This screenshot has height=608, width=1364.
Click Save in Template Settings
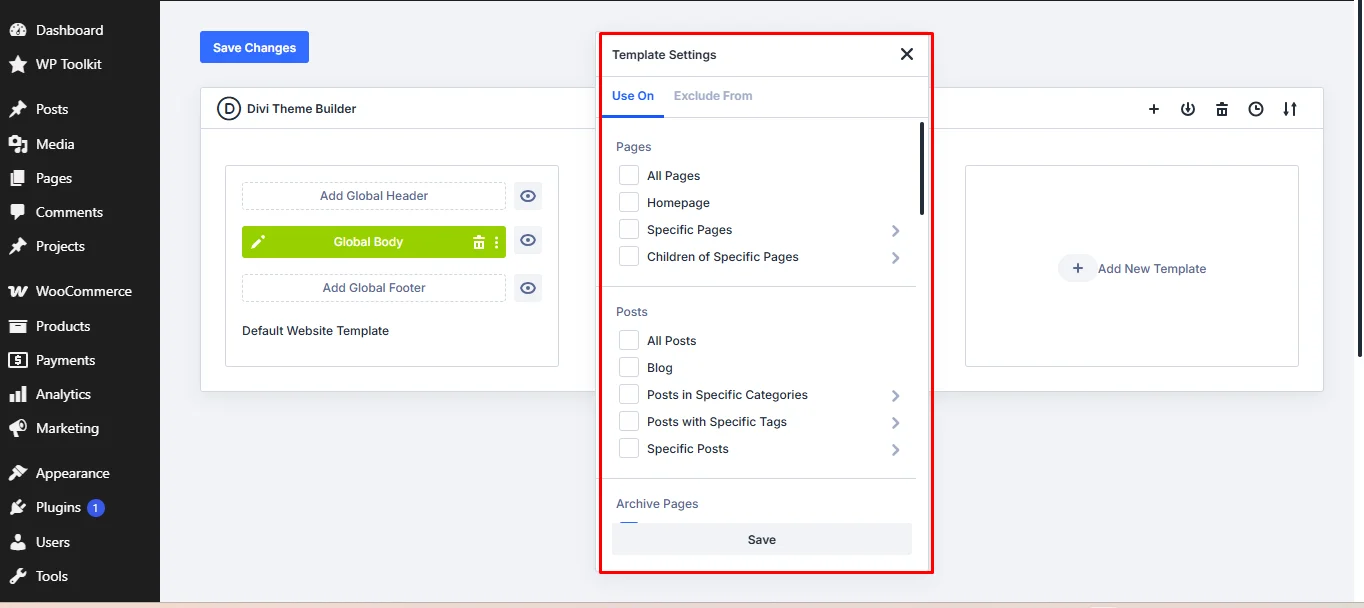click(762, 539)
